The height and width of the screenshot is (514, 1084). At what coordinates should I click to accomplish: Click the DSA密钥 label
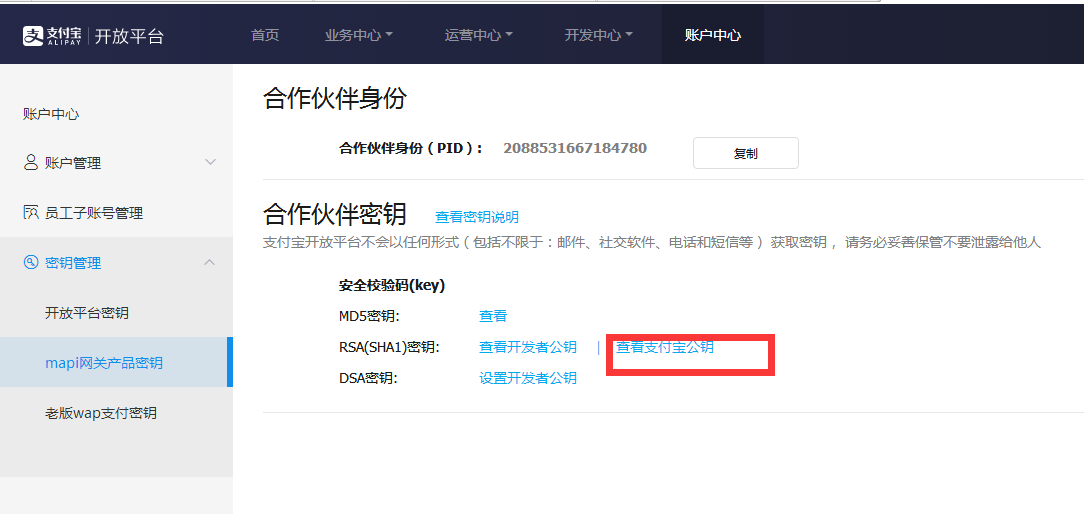(368, 378)
